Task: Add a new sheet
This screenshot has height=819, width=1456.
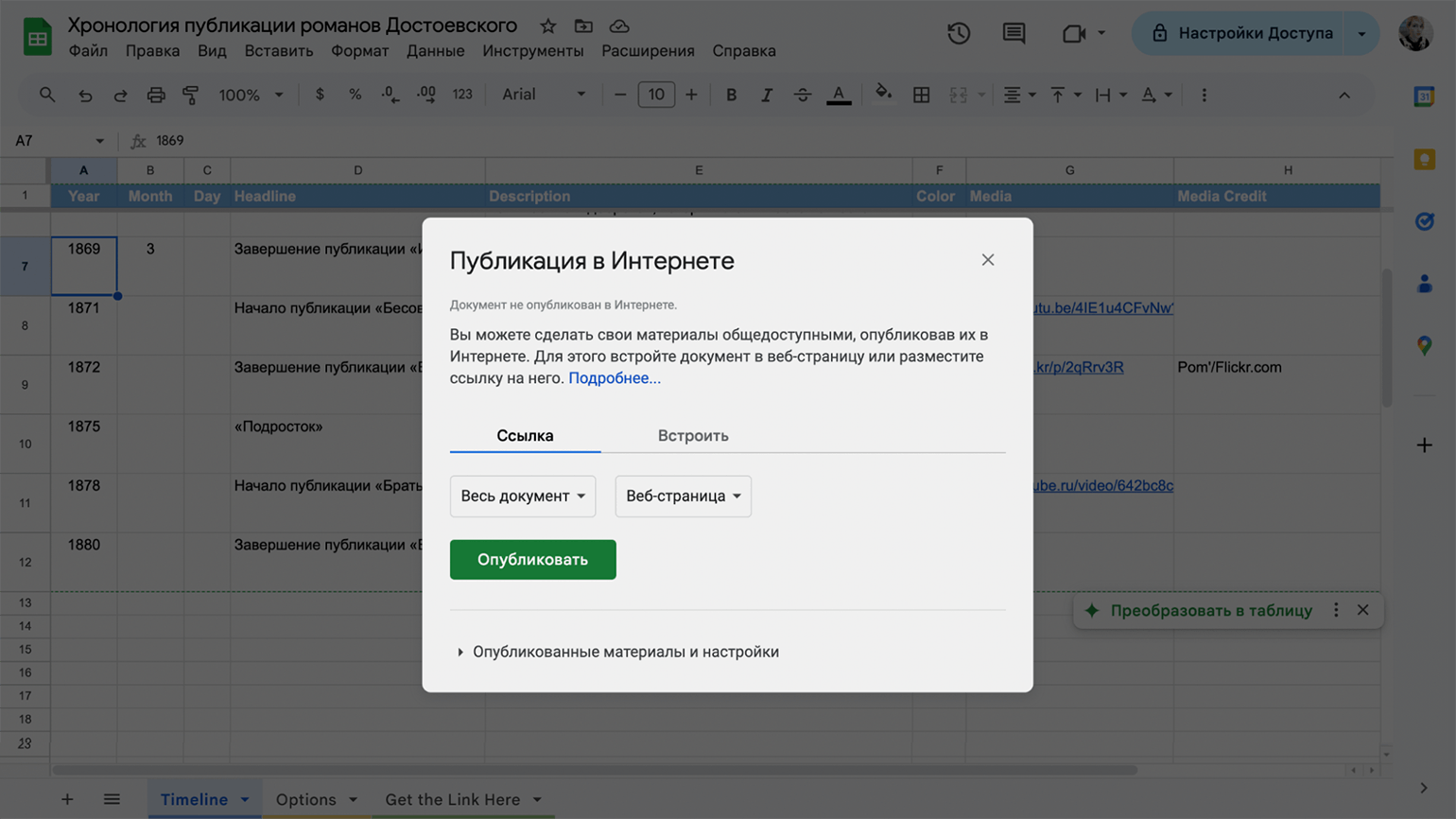Action: (x=67, y=799)
